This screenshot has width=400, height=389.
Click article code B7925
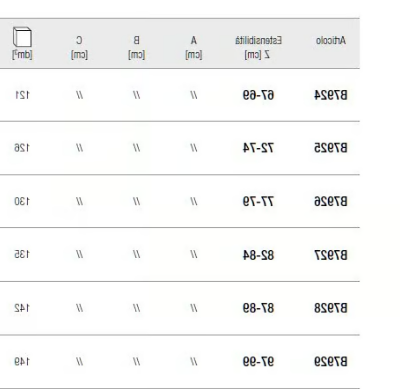point(331,148)
